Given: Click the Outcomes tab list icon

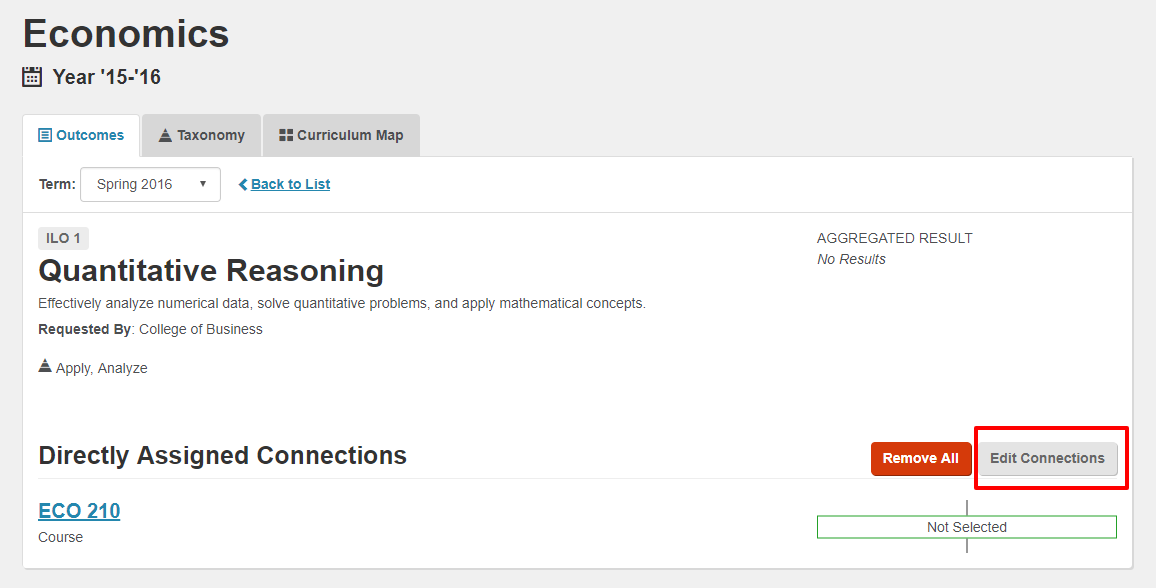Looking at the screenshot, I should click(45, 136).
